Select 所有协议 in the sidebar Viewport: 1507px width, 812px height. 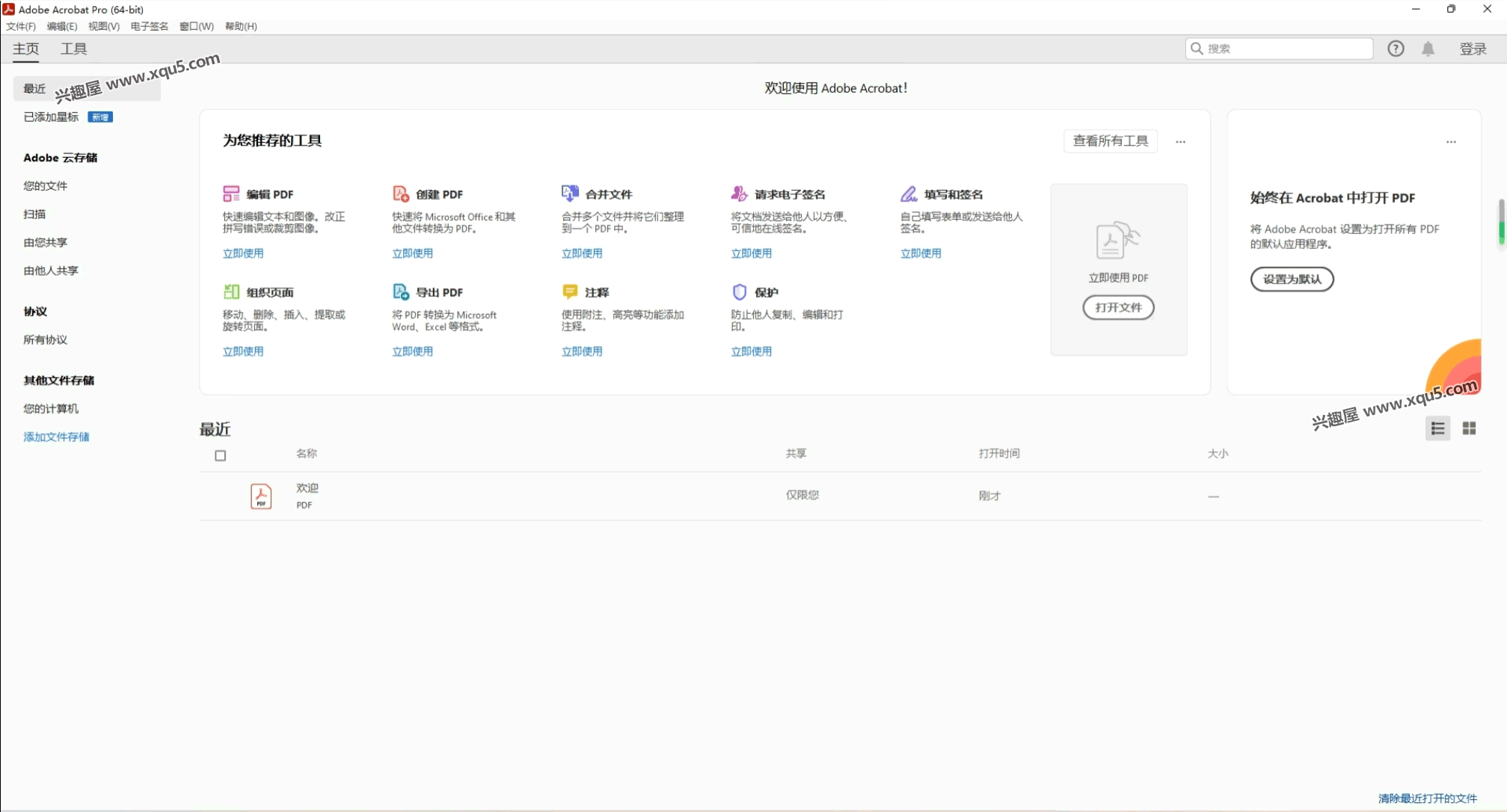coord(46,339)
